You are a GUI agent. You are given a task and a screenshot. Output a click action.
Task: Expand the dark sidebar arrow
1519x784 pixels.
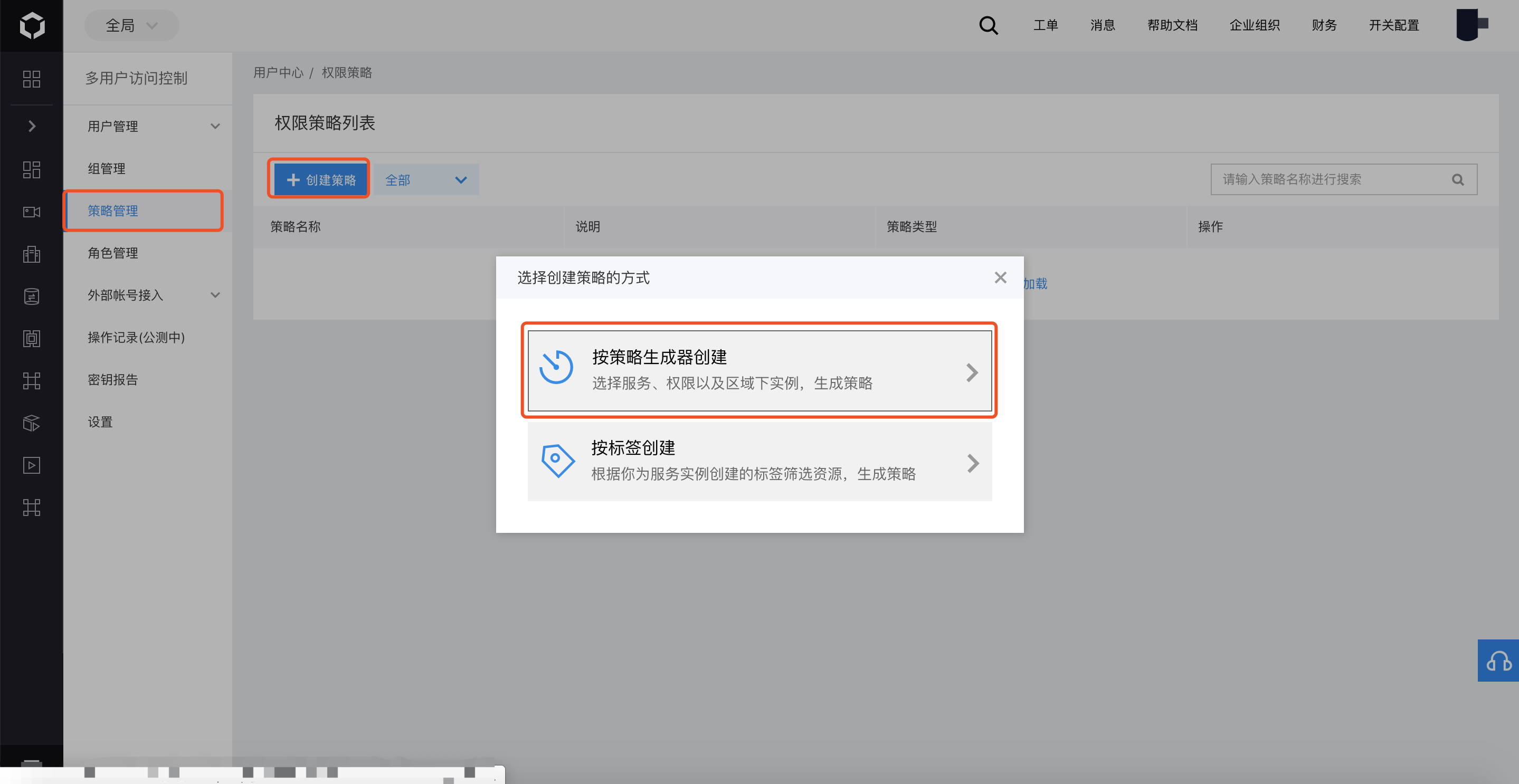pos(32,126)
